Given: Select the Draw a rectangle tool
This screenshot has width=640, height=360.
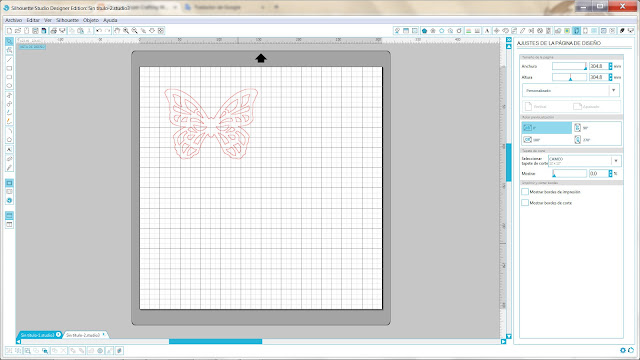Looking at the screenshot, I should (9, 68).
